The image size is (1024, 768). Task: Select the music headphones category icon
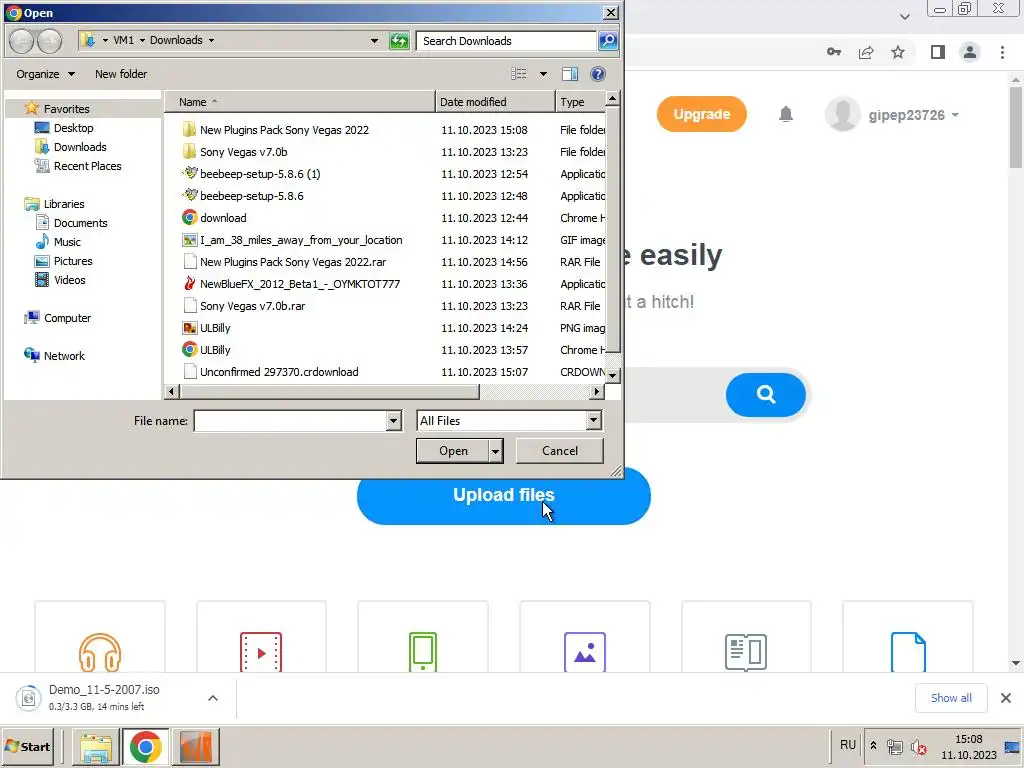100,652
